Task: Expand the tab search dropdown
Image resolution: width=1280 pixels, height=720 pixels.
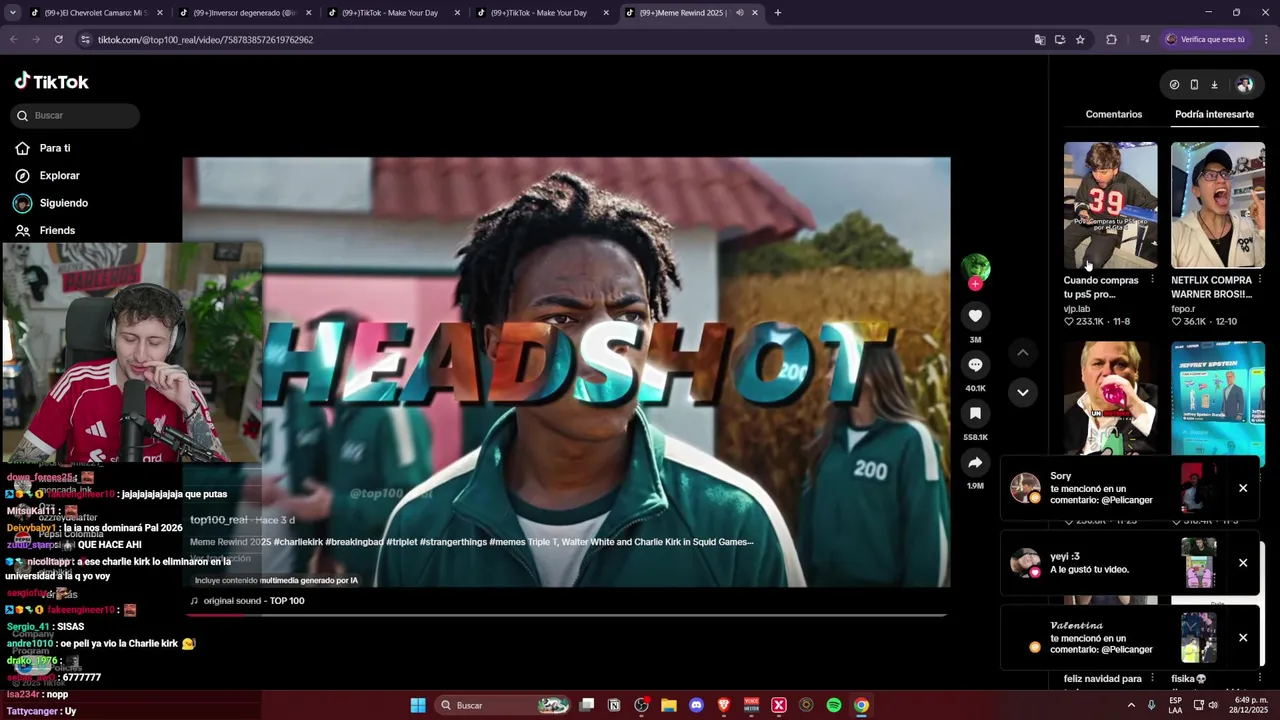Action: [x=12, y=13]
